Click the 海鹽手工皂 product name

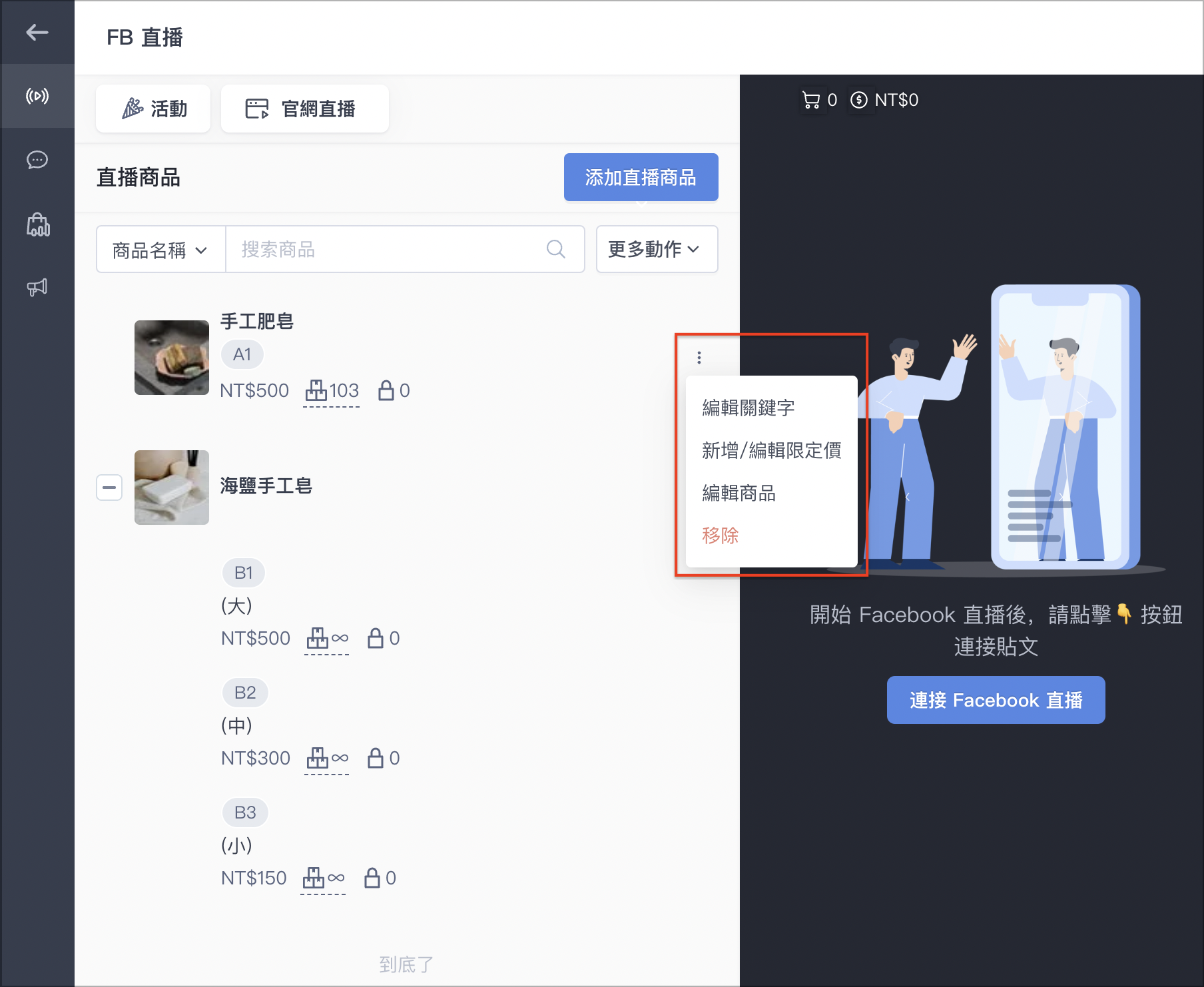(x=266, y=486)
